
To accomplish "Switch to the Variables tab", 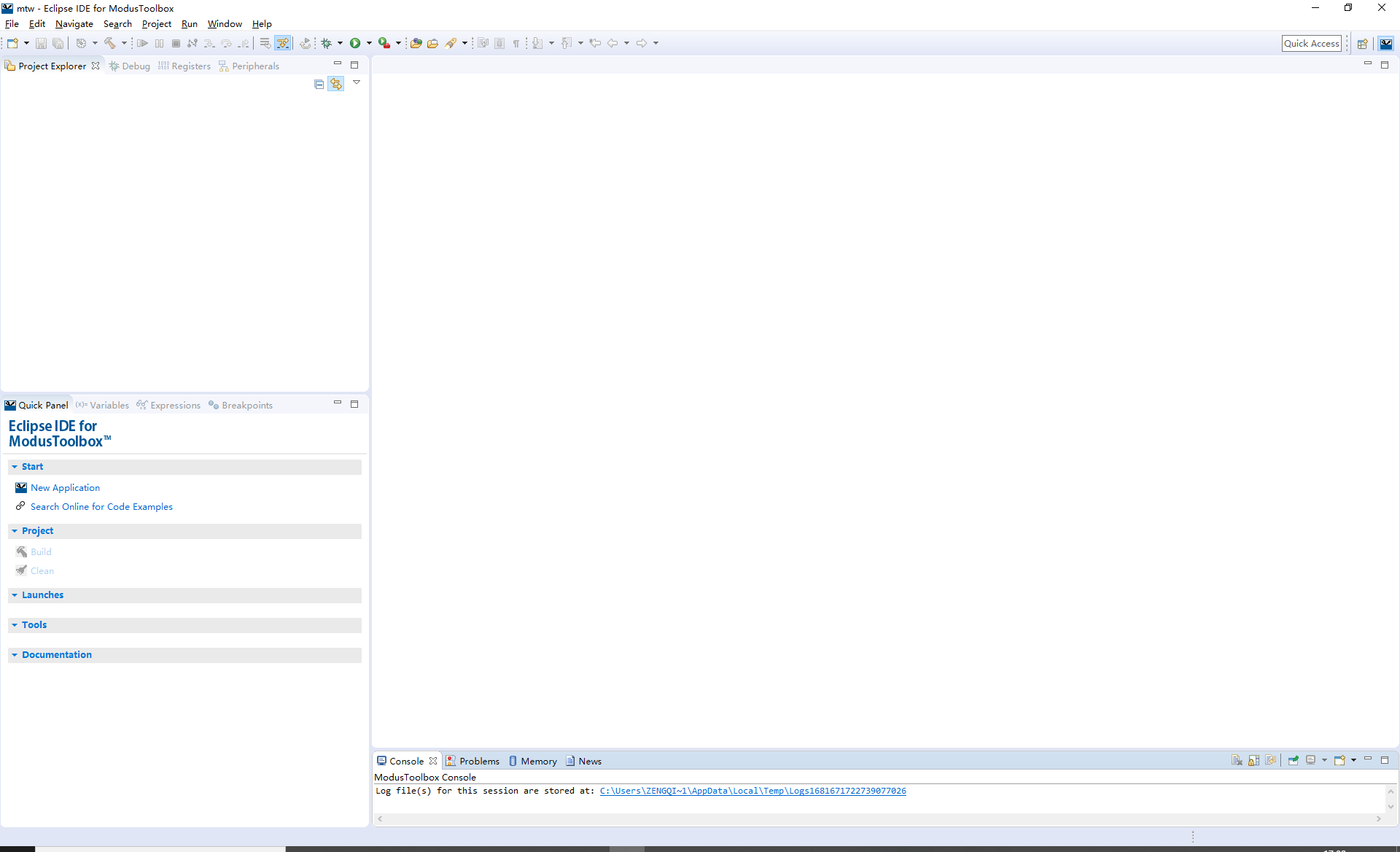I will (x=102, y=405).
